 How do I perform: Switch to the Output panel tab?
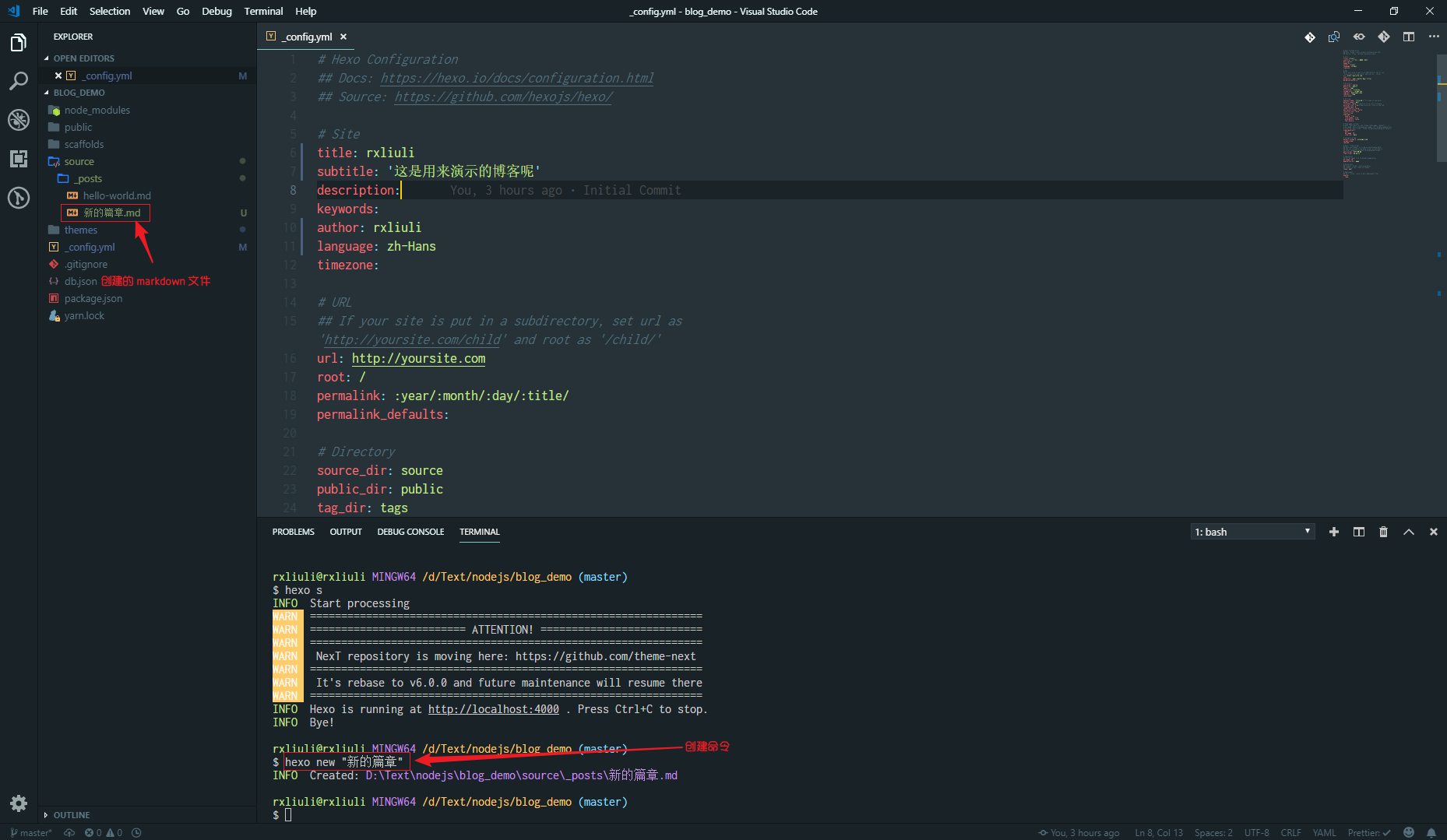(x=346, y=532)
